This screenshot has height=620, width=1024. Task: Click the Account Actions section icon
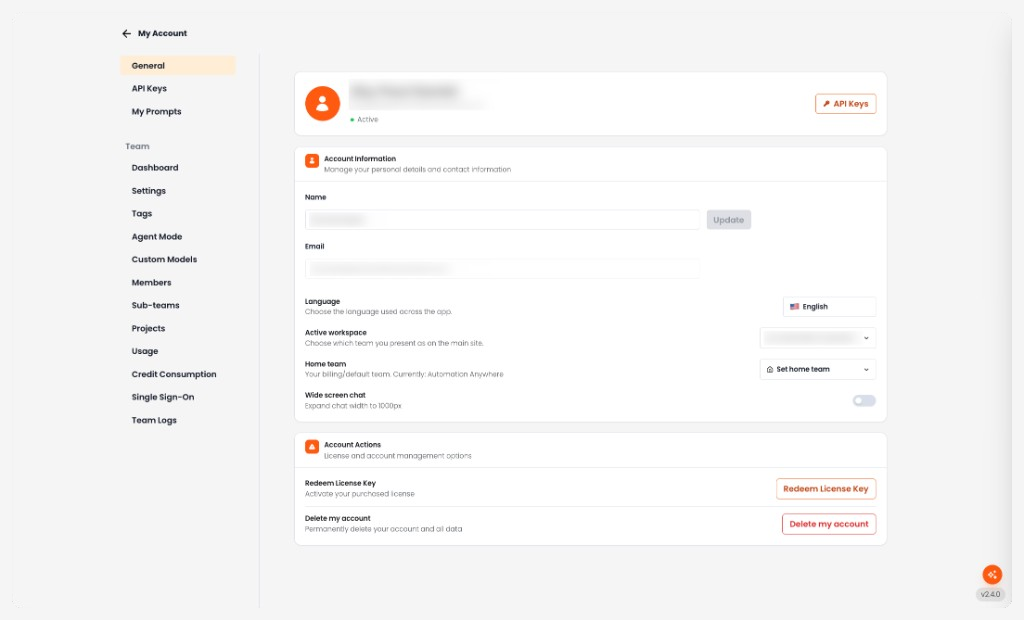click(x=312, y=447)
